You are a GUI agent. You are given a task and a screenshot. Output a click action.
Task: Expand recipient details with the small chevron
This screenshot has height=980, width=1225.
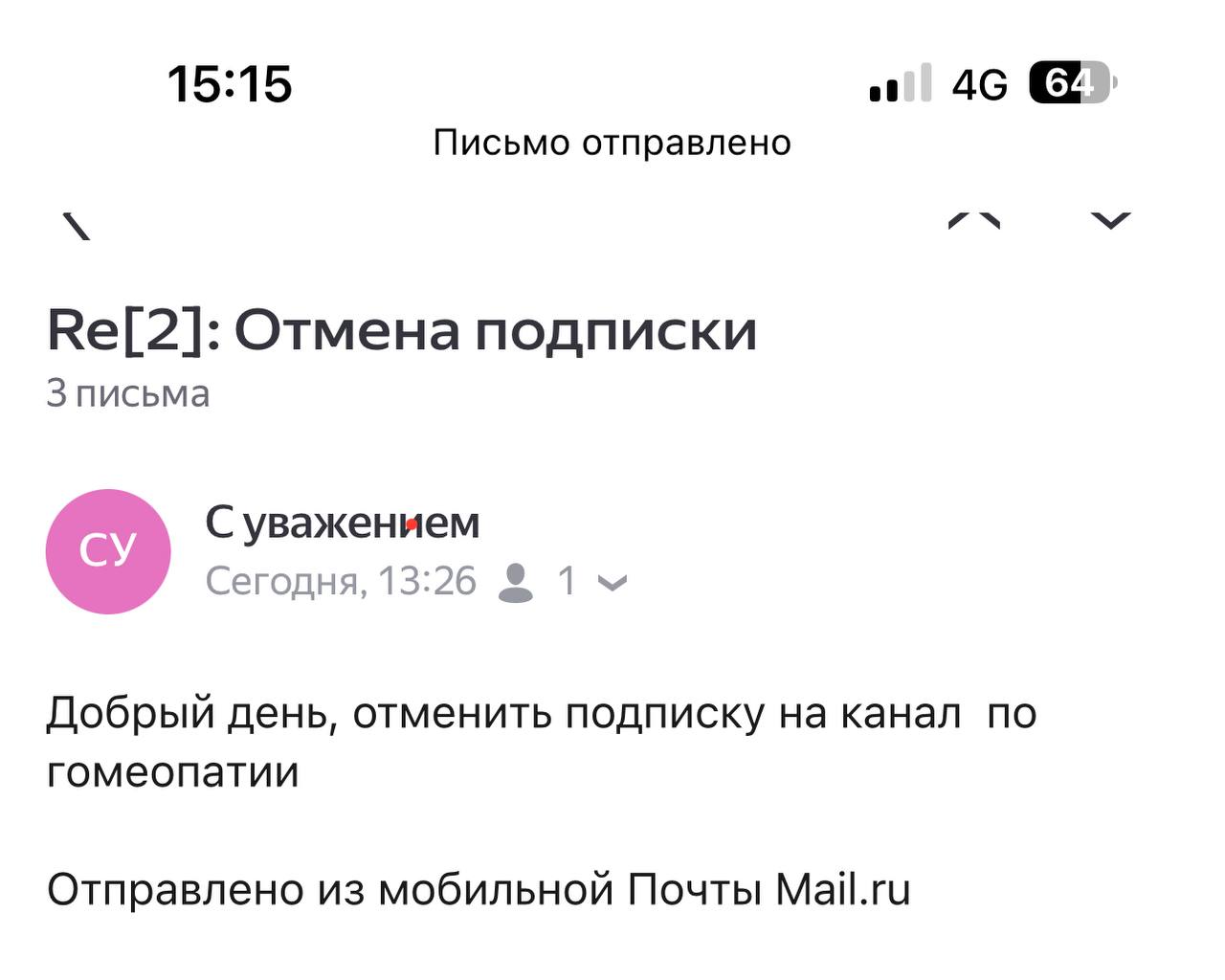pyautogui.click(x=612, y=582)
